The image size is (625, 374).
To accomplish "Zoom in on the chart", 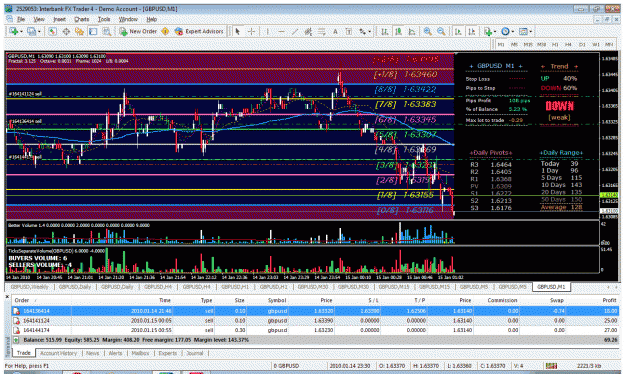I will [x=428, y=31].
